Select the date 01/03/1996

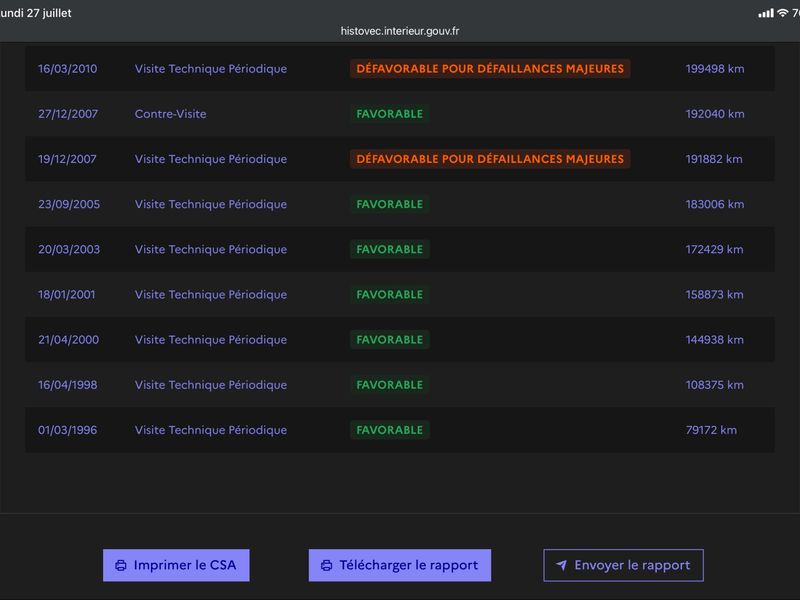(67, 430)
